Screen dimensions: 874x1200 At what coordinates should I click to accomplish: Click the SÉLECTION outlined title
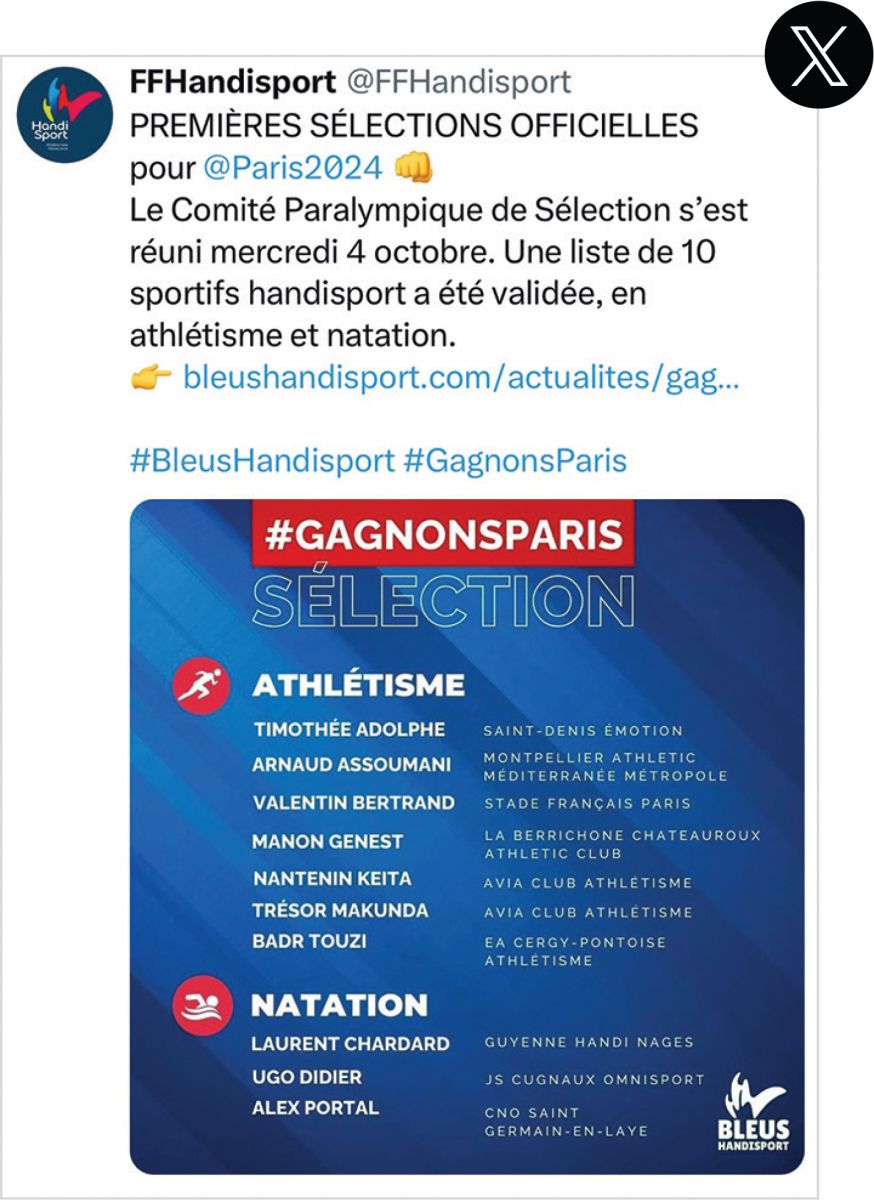pyautogui.click(x=443, y=602)
